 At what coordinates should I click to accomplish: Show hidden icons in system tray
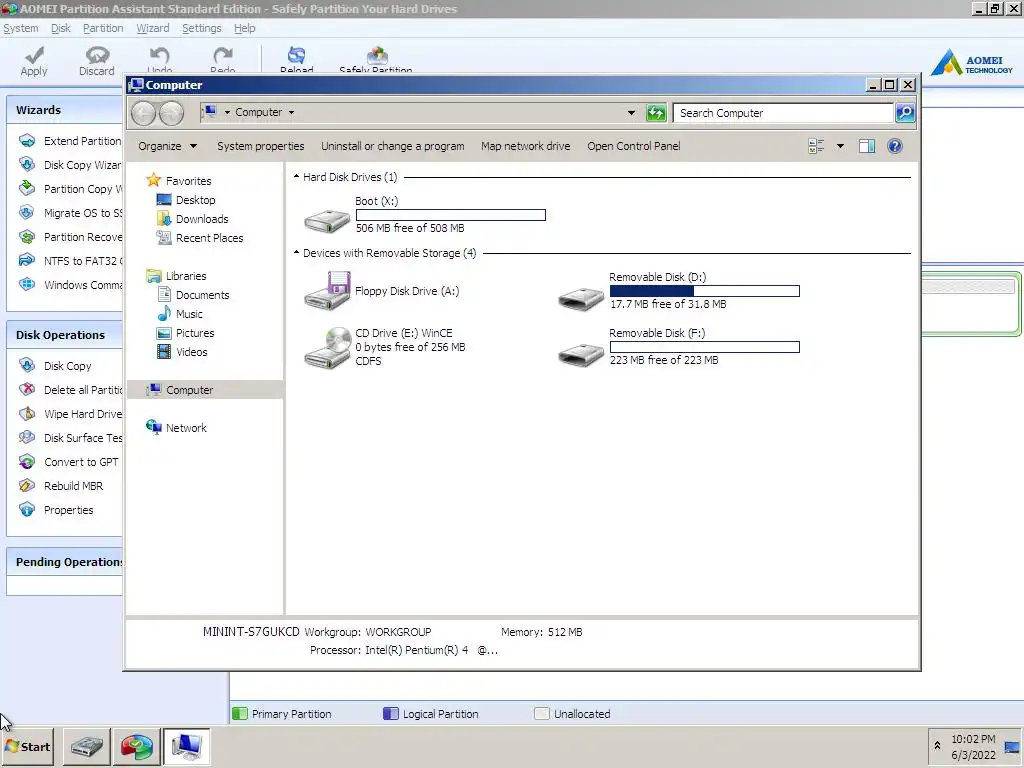pyautogui.click(x=937, y=745)
